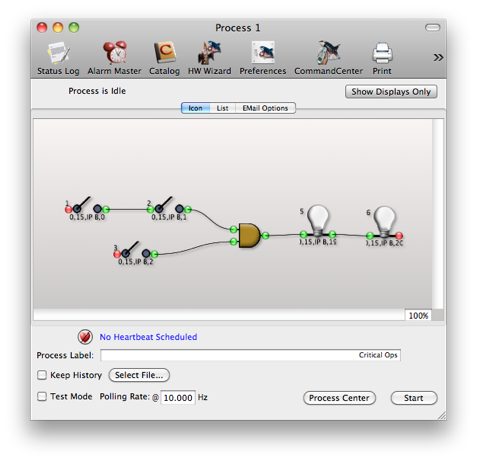Enable the Keep History checkbox
Screen dimensions: 477x462
tap(42, 375)
